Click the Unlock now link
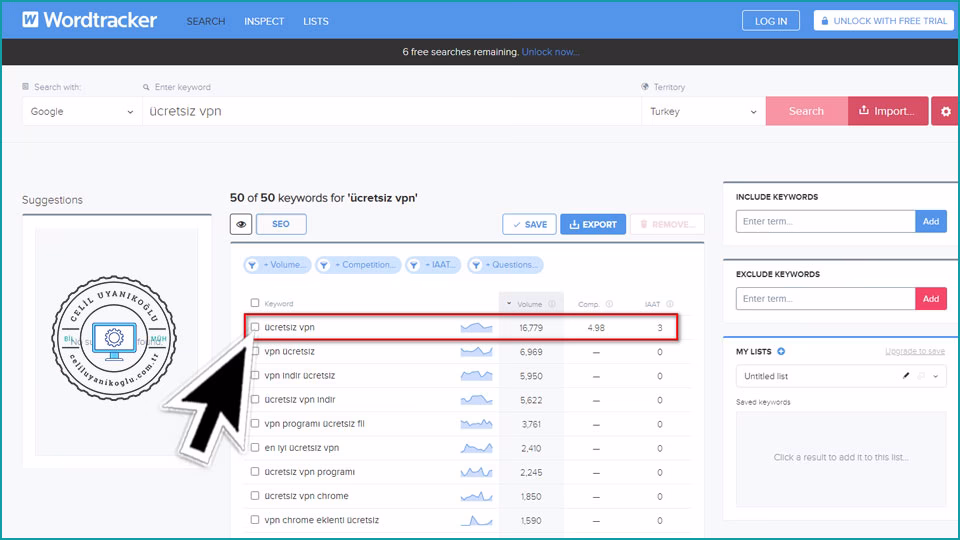The image size is (960, 540). point(550,52)
